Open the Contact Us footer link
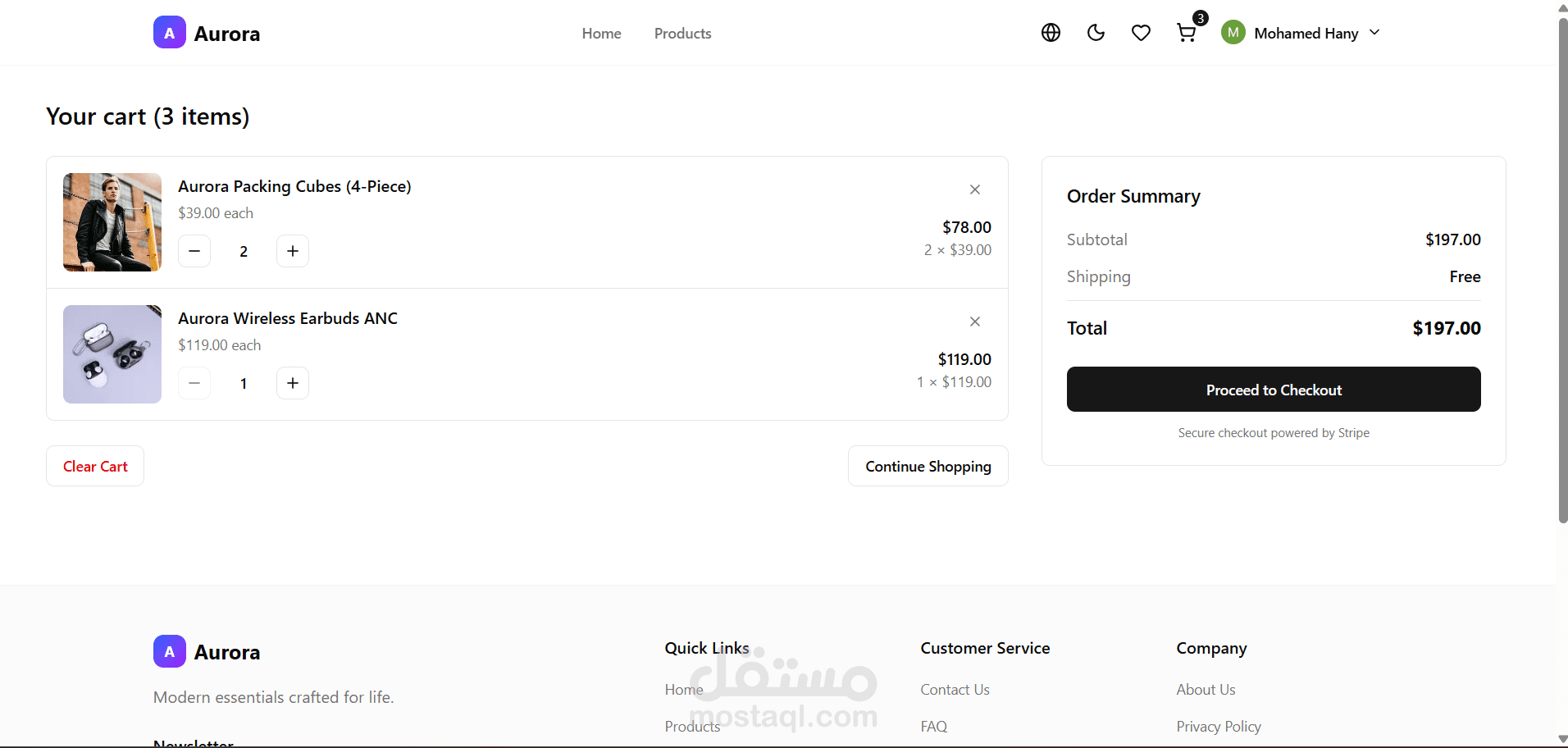 point(955,690)
